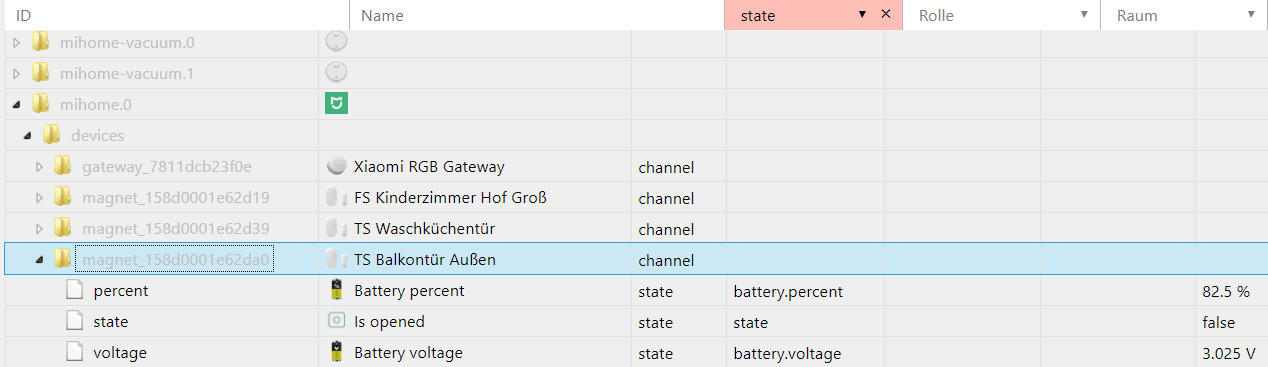Click the mihome-vacuum.0 robot vacuum icon
The width and height of the screenshot is (1268, 367).
(337, 41)
